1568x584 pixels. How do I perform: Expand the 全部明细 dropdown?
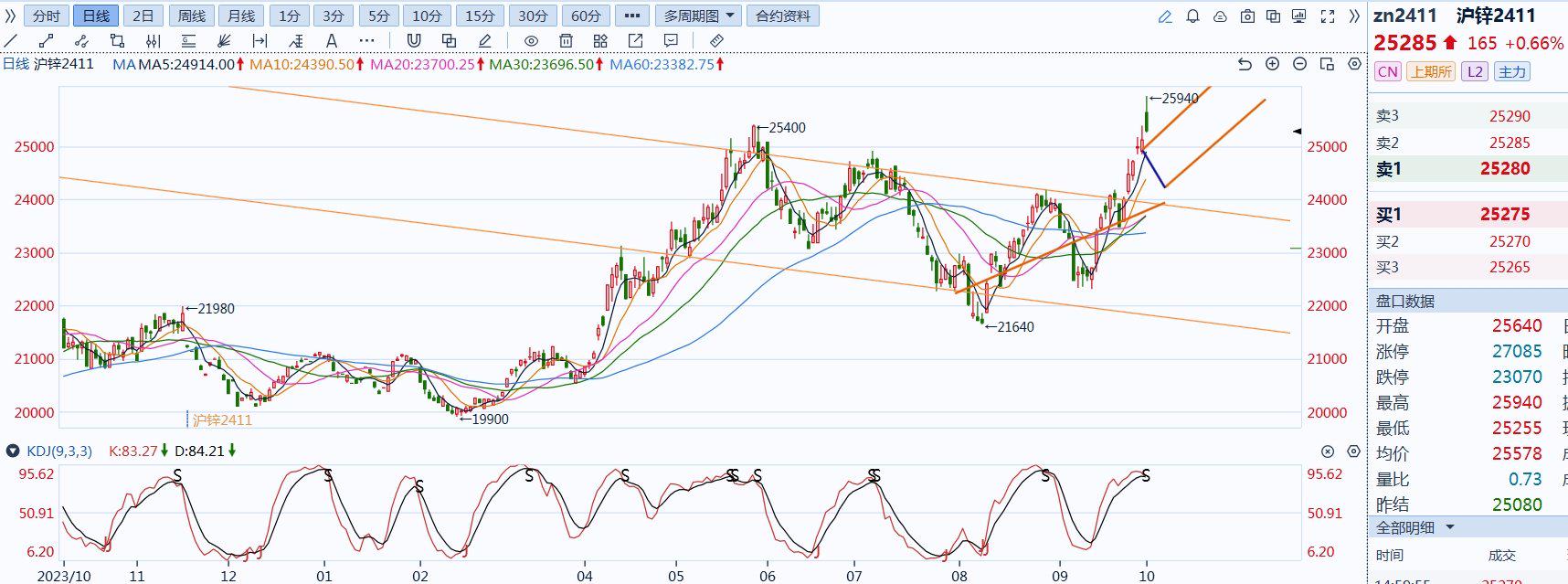1449,527
